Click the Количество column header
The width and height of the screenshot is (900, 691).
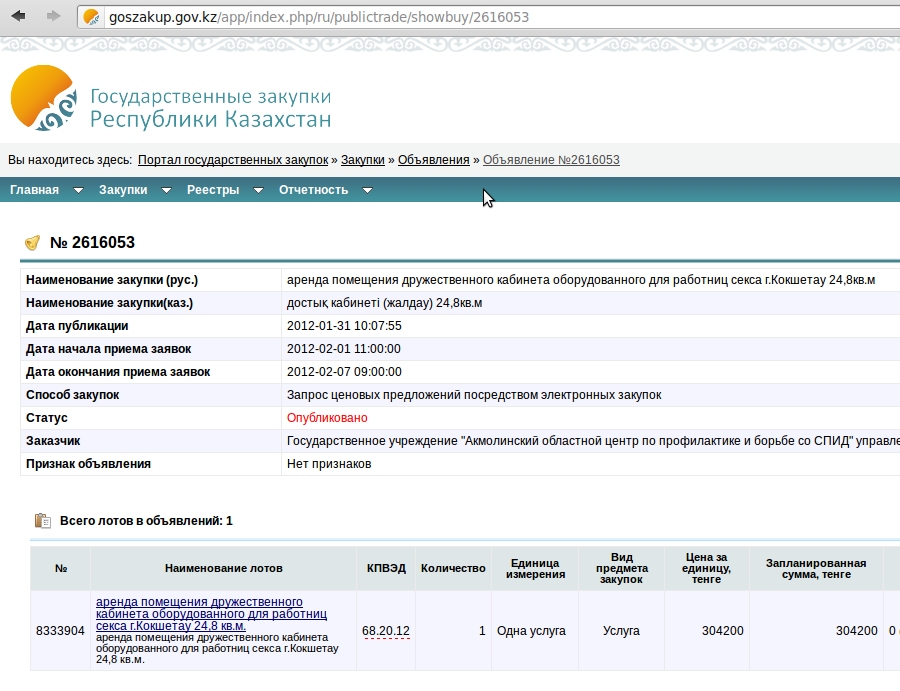(x=453, y=568)
